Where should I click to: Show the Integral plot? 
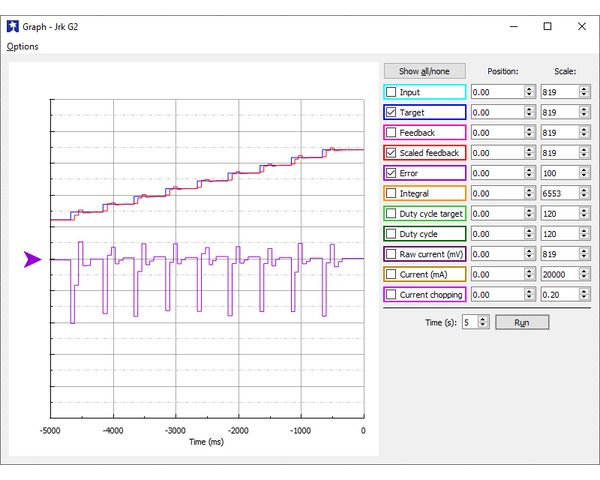[x=391, y=193]
